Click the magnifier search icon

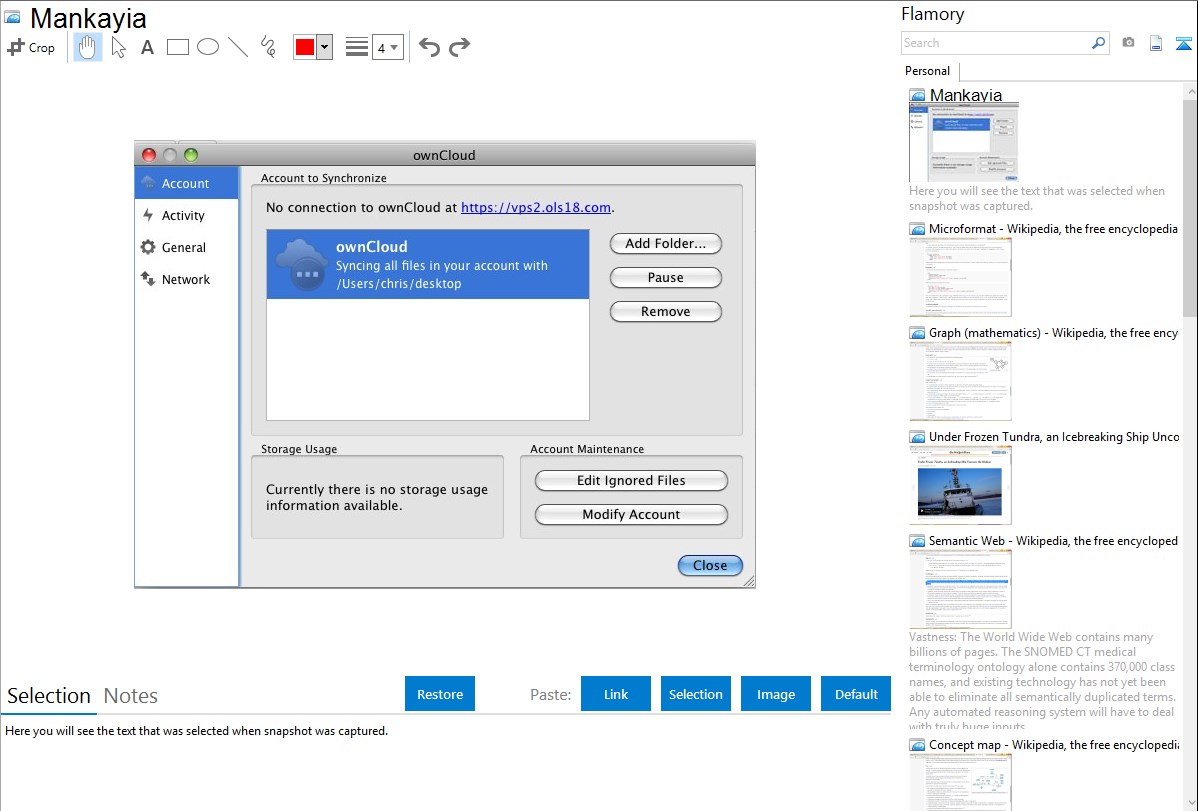click(1099, 43)
